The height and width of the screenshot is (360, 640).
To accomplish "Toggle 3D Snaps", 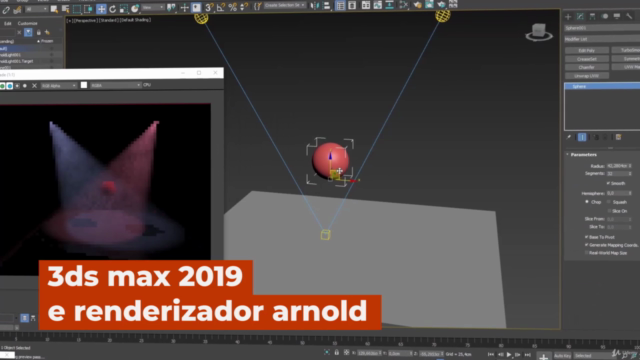I will [209, 7].
